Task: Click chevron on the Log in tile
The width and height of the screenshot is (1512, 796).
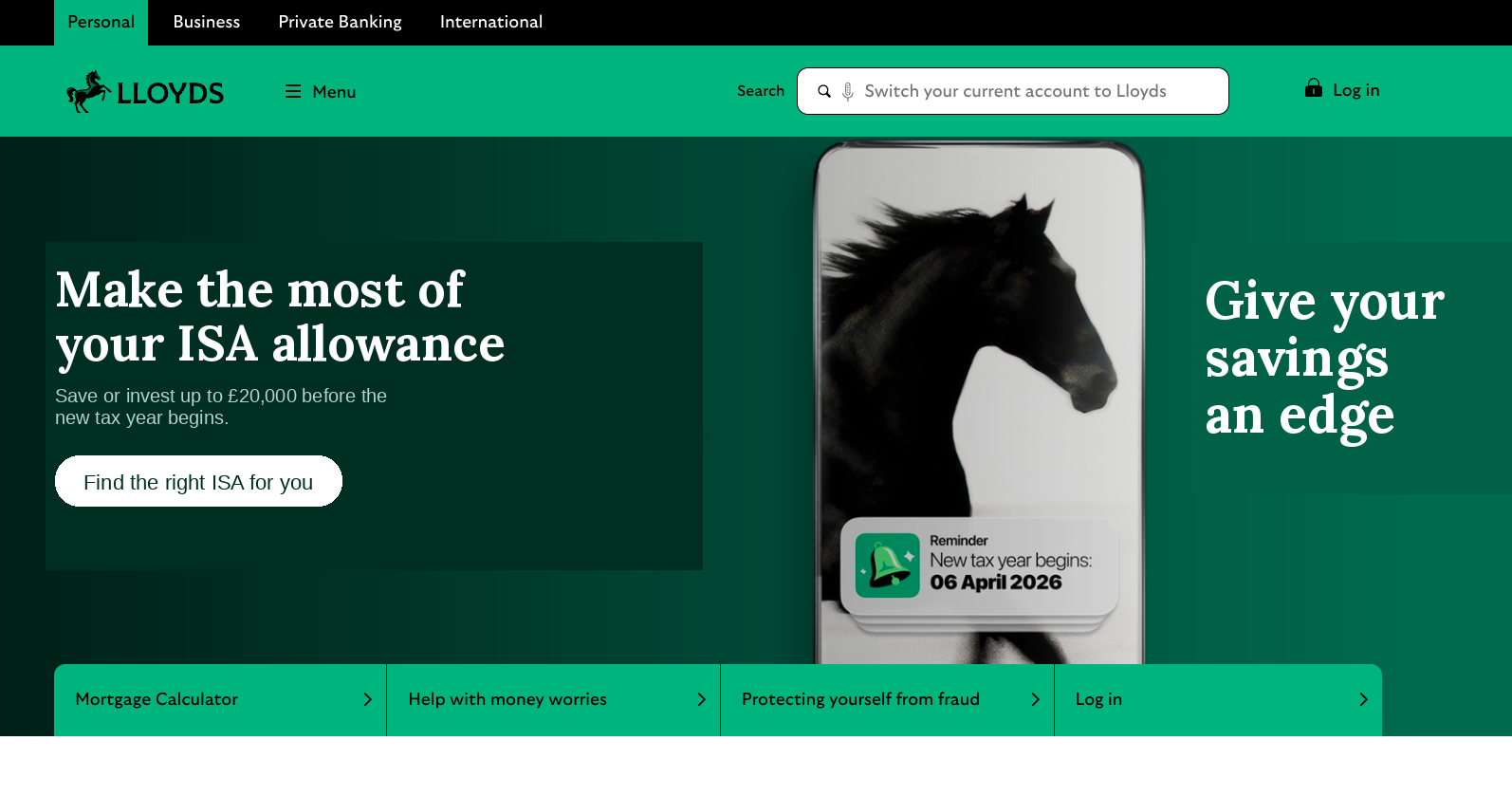Action: 1364,699
